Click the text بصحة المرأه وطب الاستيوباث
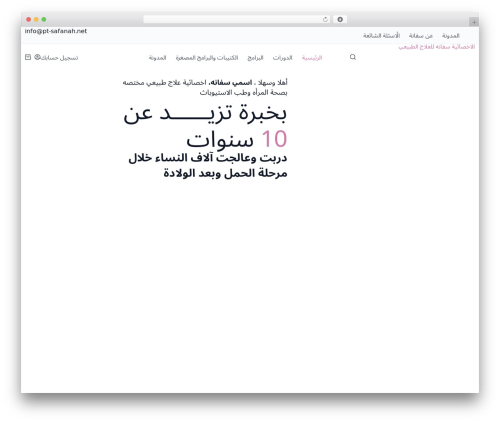Image resolution: width=500 pixels, height=423 pixels. pyautogui.click(x=243, y=92)
